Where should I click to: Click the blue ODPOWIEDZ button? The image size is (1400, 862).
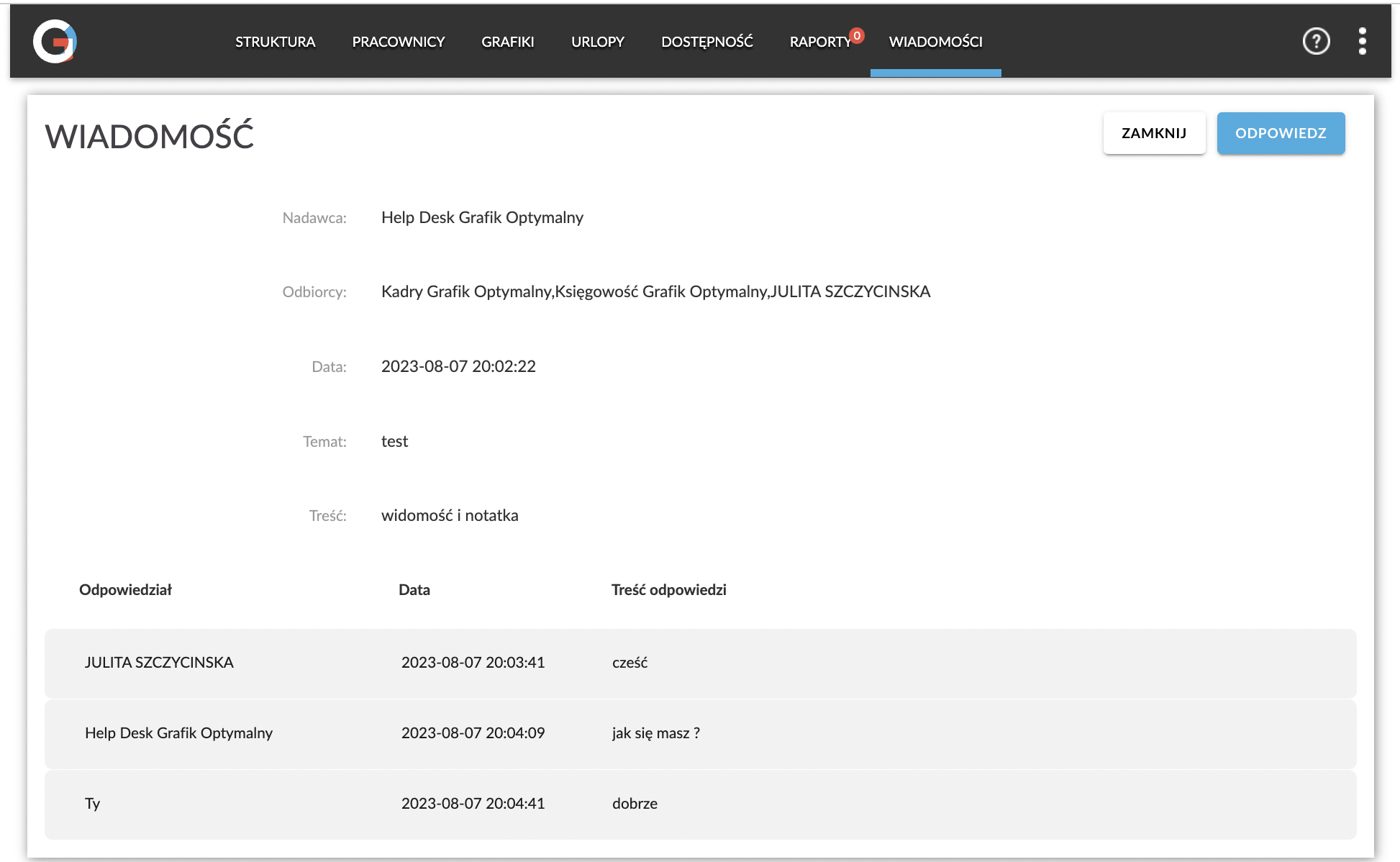(1280, 133)
